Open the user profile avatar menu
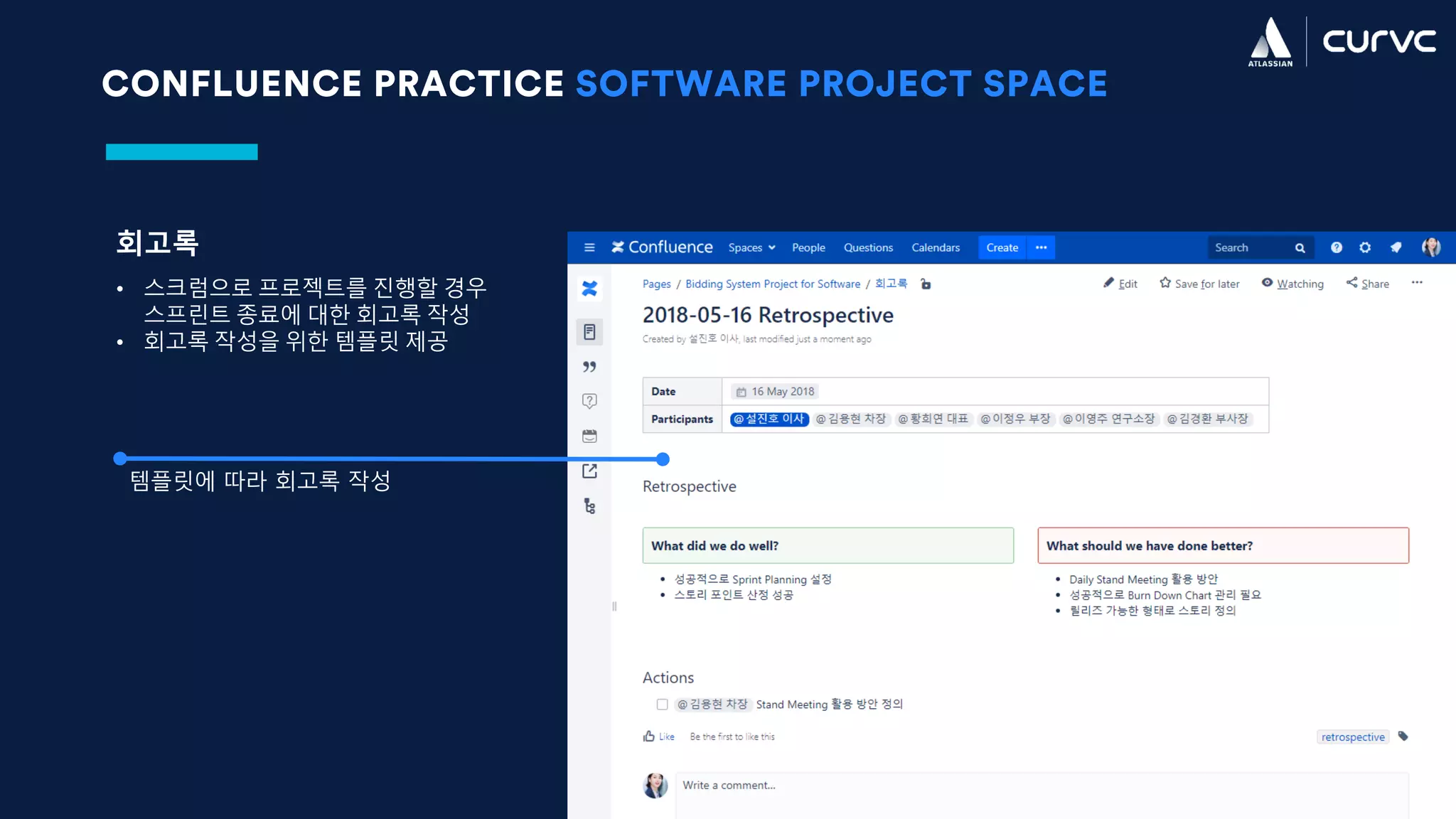This screenshot has width=1456, height=819. click(x=1431, y=247)
